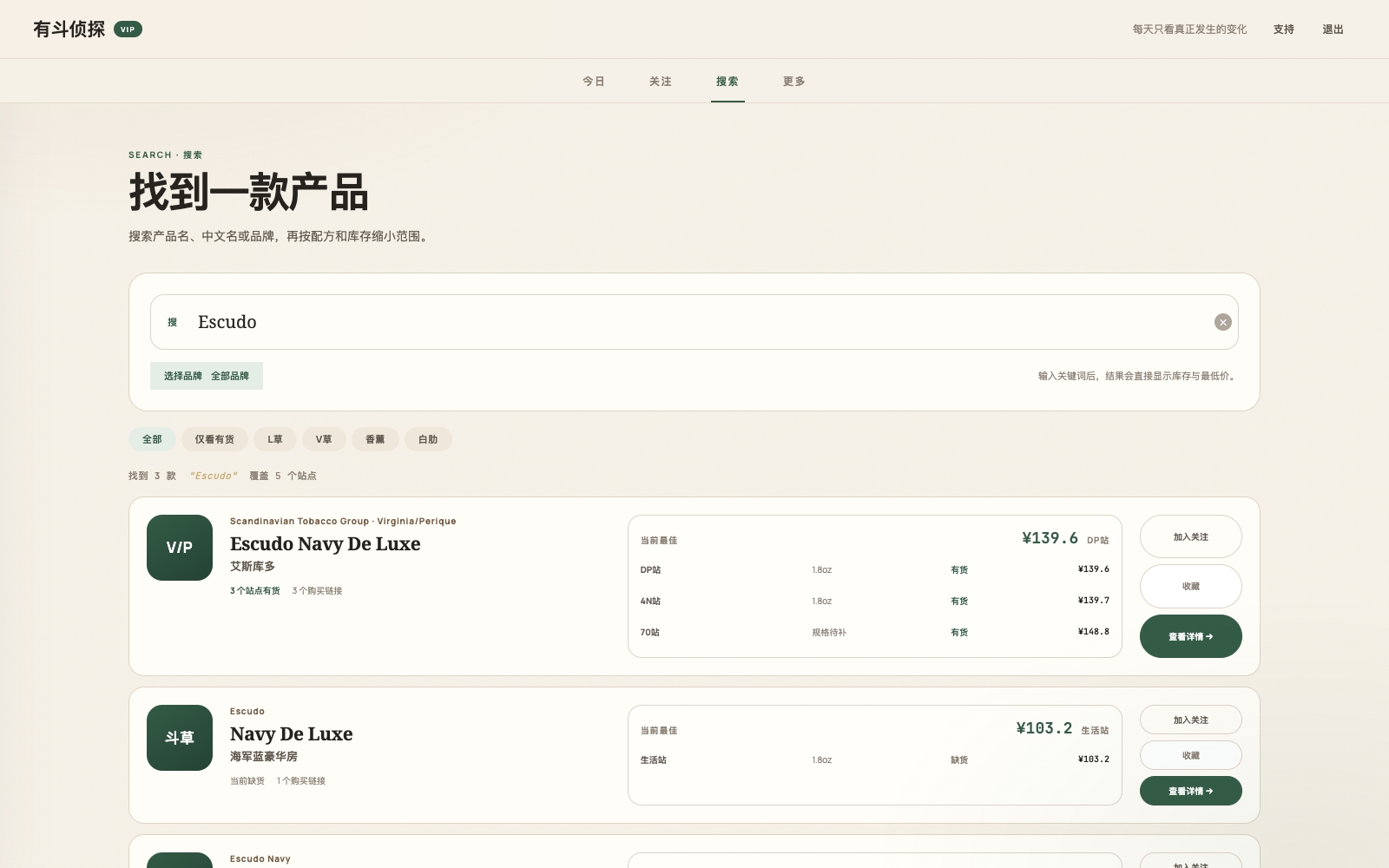View details of Escudo Navy De Luxe
Screen dimensions: 1389x868
[x=1191, y=636]
